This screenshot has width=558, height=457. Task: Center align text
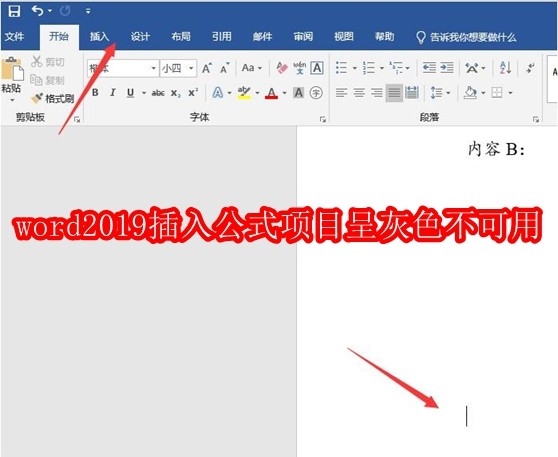[x=359, y=93]
